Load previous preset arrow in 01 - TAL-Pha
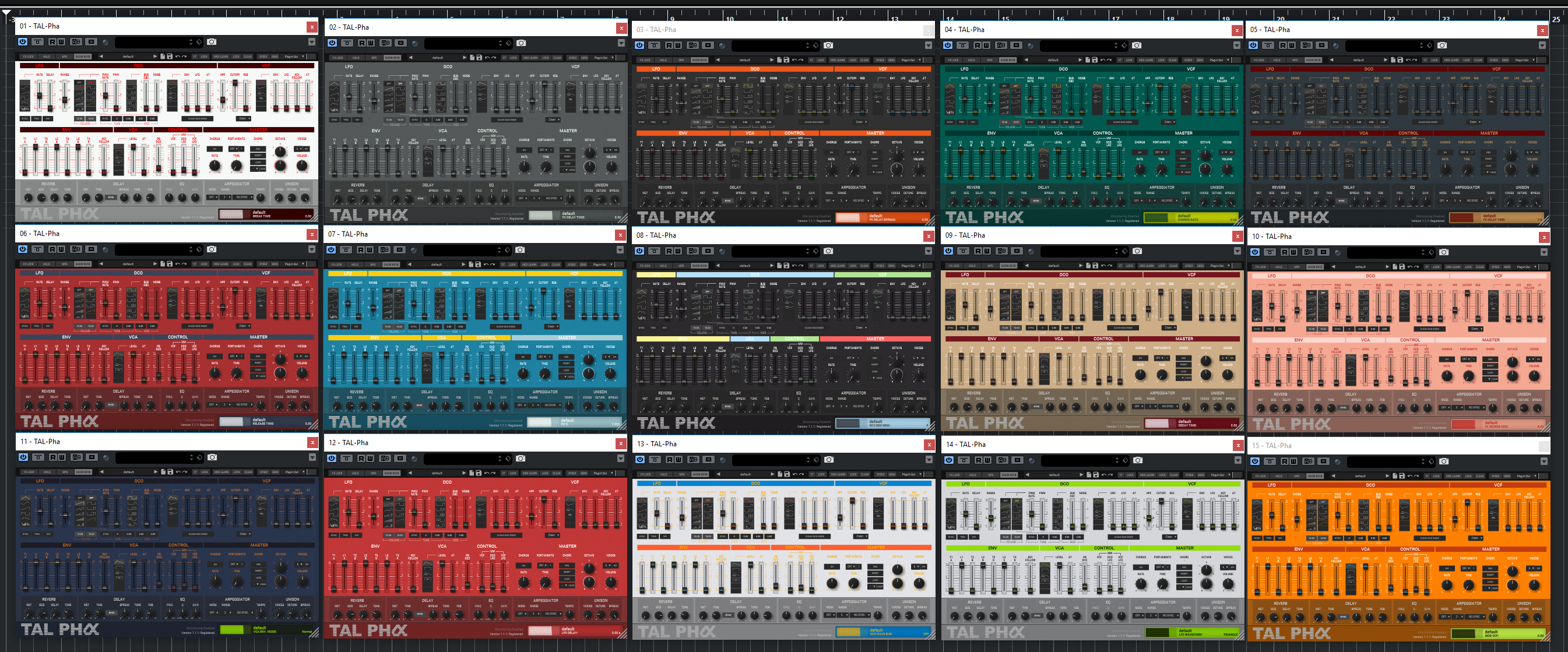Viewport: 1568px width, 652px height. point(101,57)
